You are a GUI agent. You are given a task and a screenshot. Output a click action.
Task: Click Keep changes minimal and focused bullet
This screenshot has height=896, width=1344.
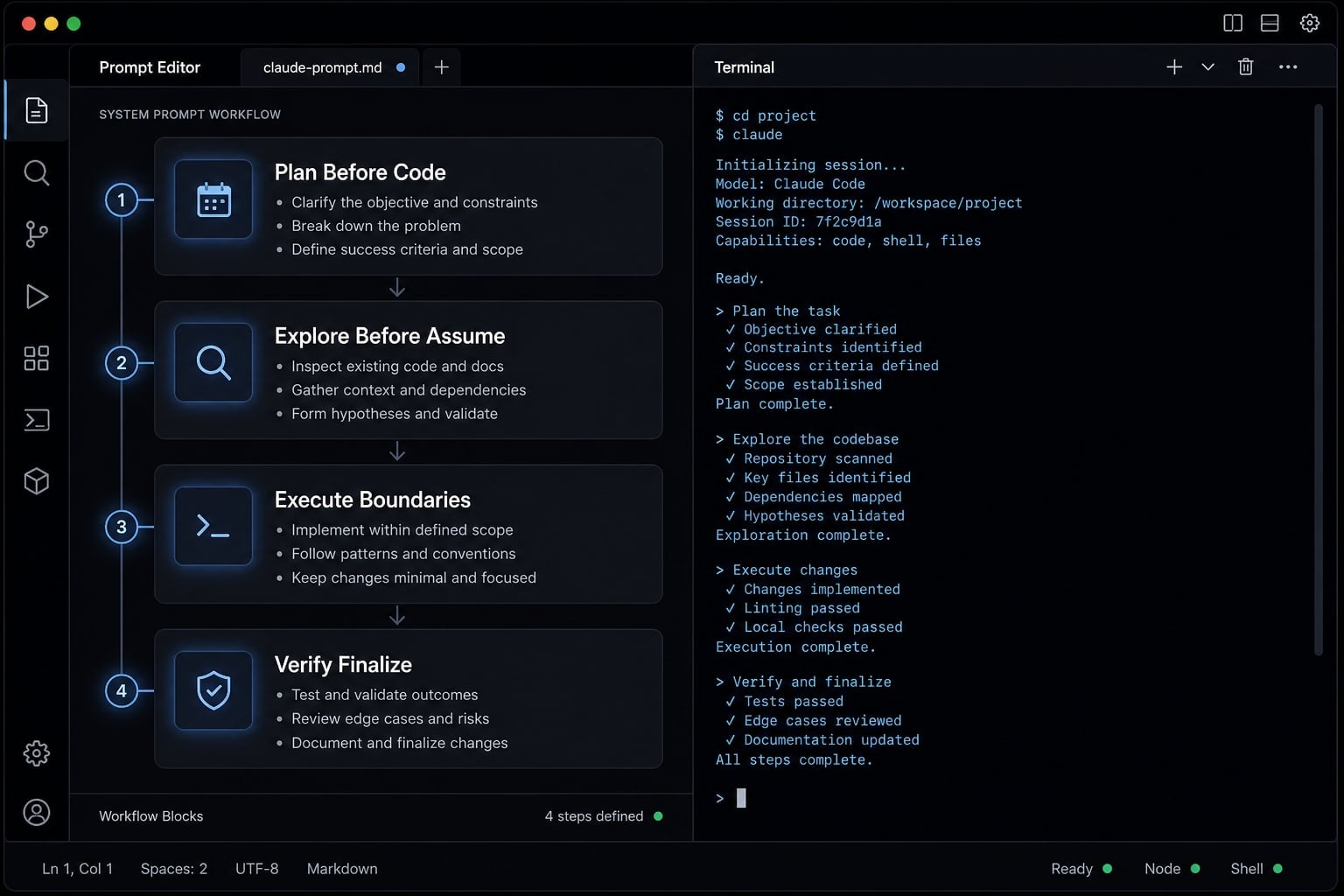(x=414, y=577)
